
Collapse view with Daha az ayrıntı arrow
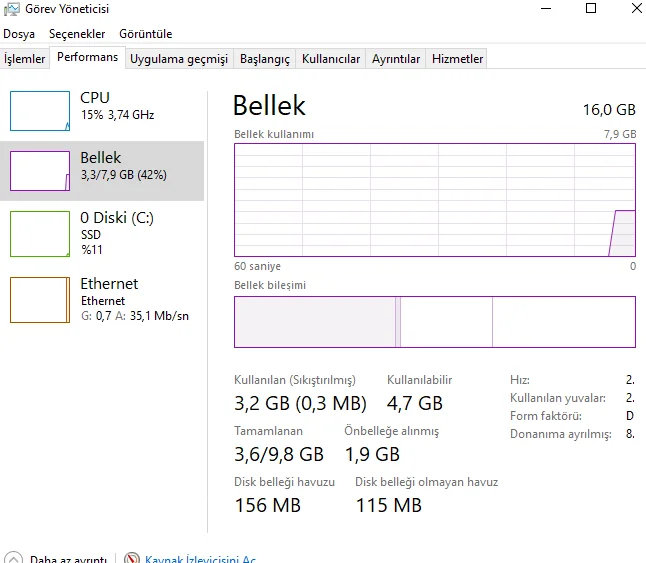[x=13, y=559]
